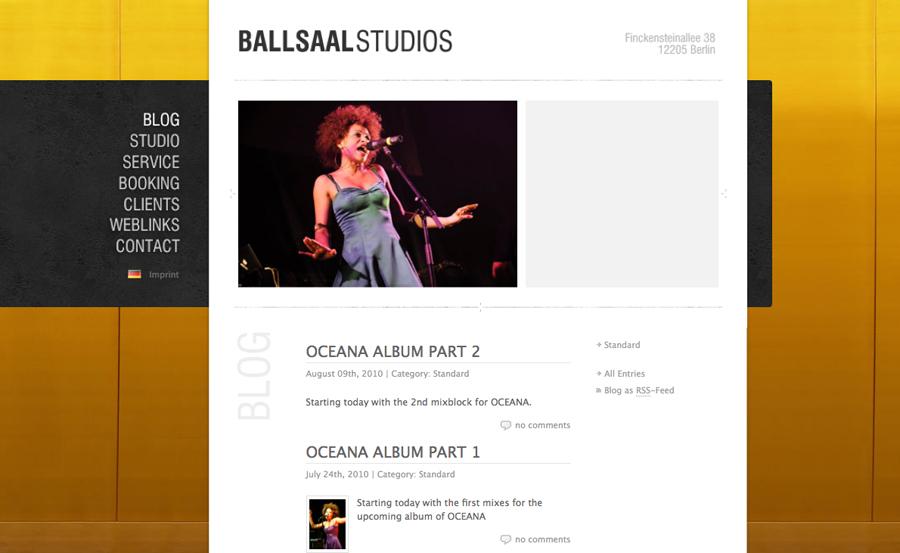
Task: Open the Oceana Album Part 2 post
Action: click(x=393, y=351)
